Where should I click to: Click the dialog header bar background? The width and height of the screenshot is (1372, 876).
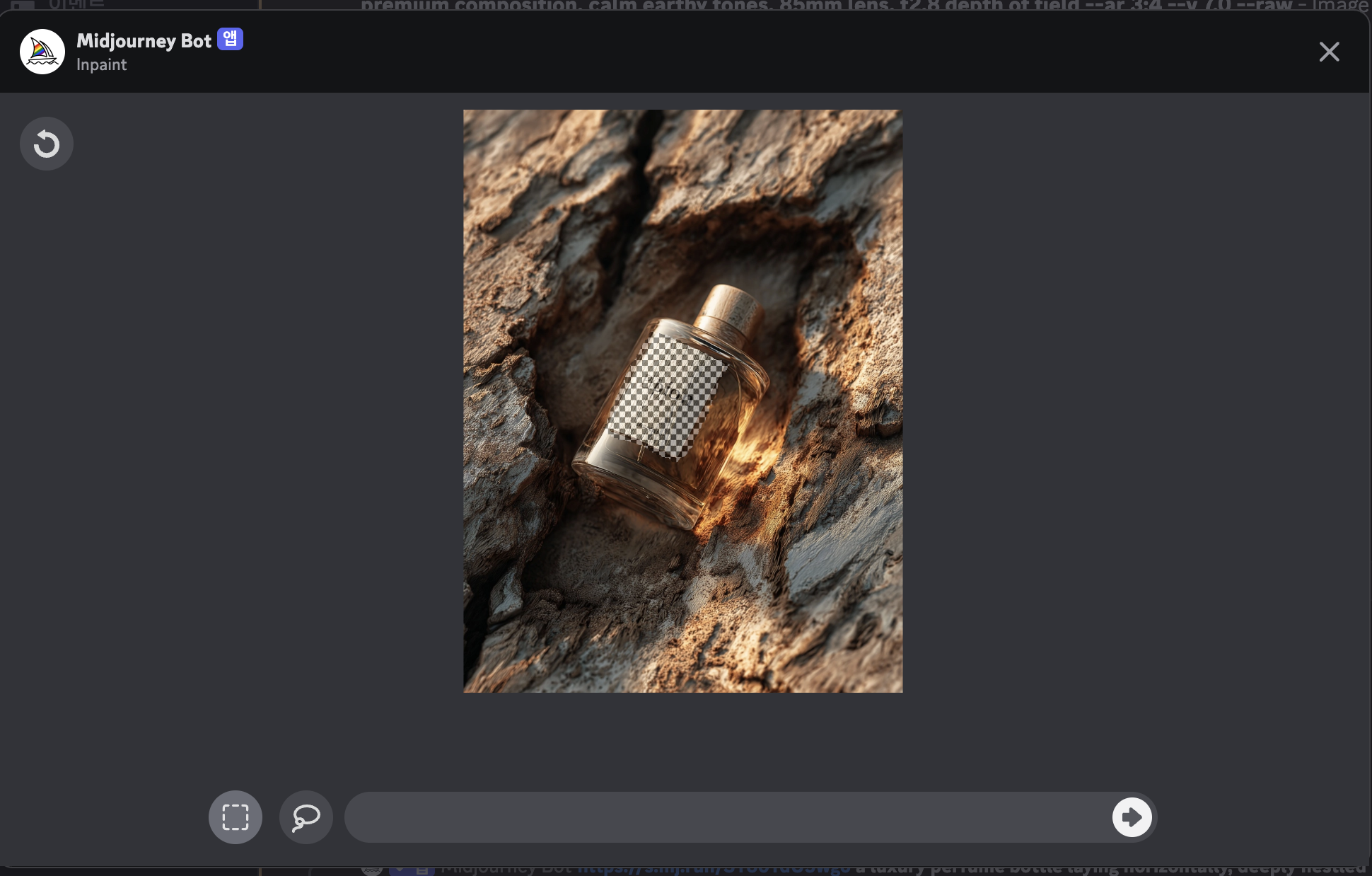pyautogui.click(x=707, y=52)
